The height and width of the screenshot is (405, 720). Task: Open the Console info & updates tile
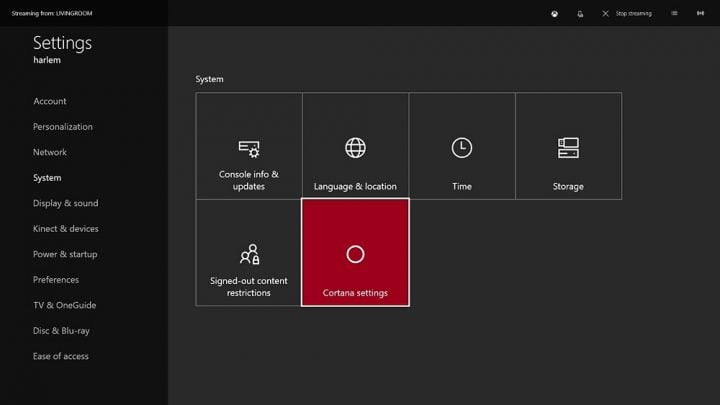(249, 146)
